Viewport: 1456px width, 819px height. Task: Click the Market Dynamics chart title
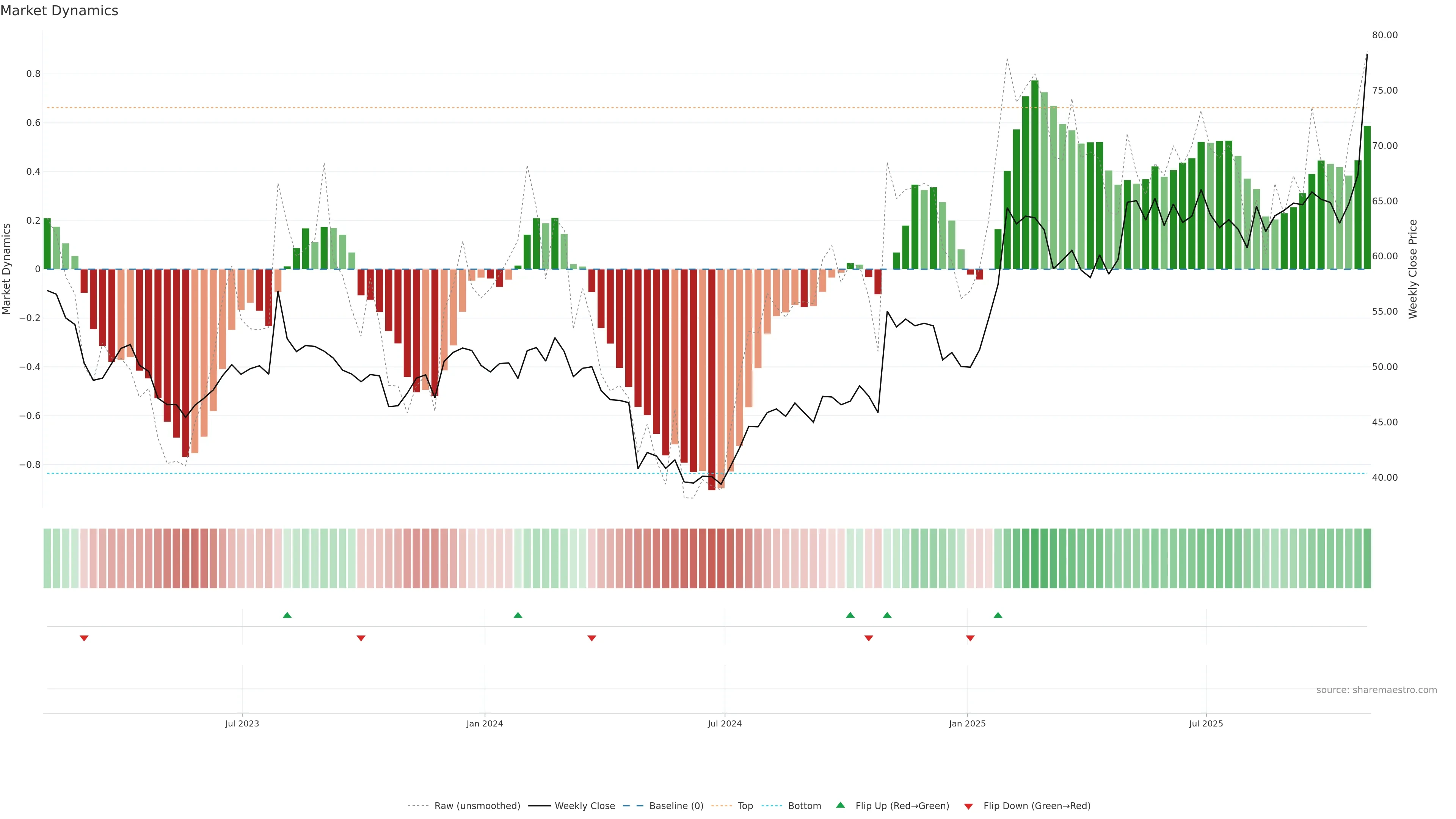tap(60, 11)
